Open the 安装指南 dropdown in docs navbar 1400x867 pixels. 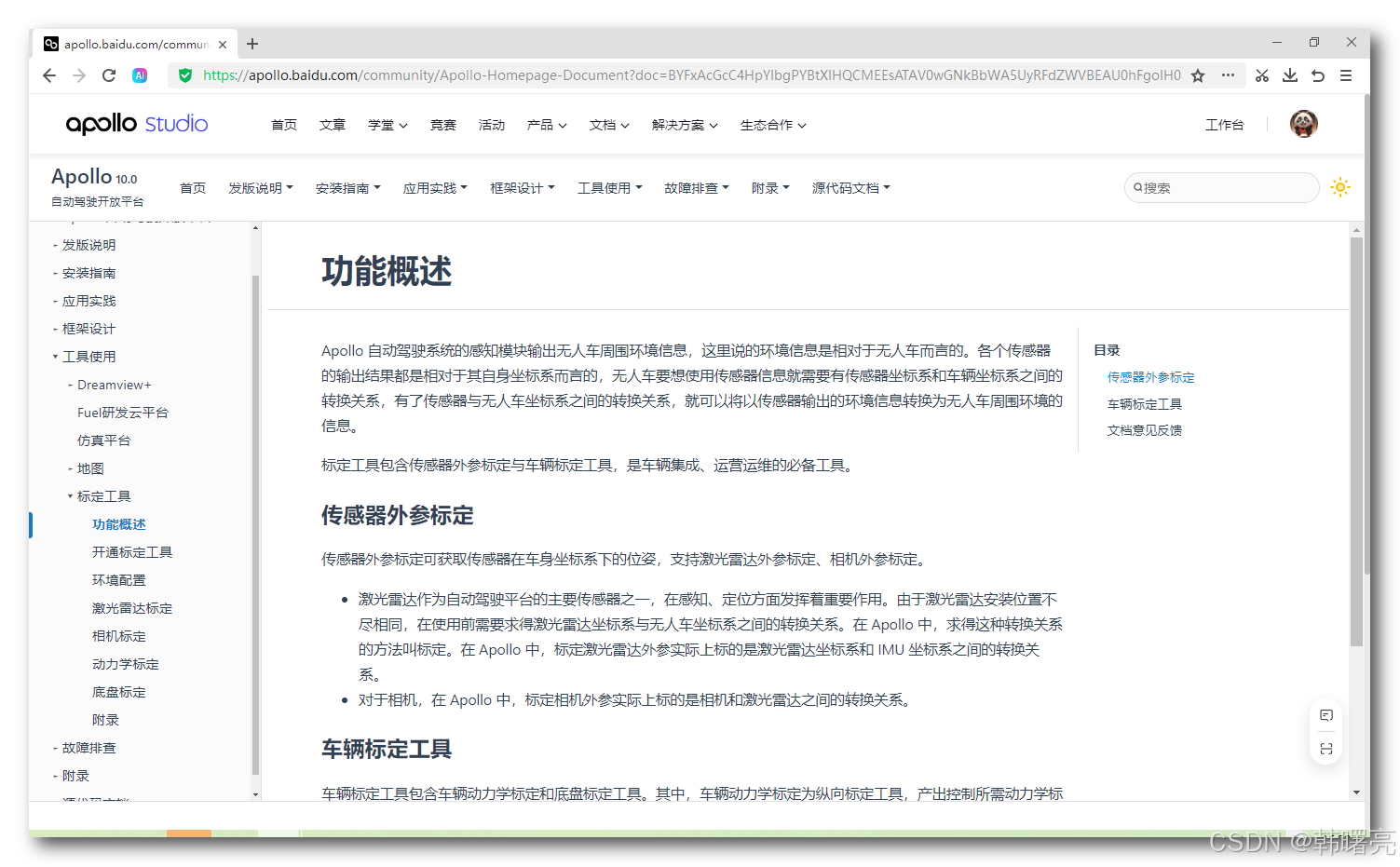coord(348,188)
